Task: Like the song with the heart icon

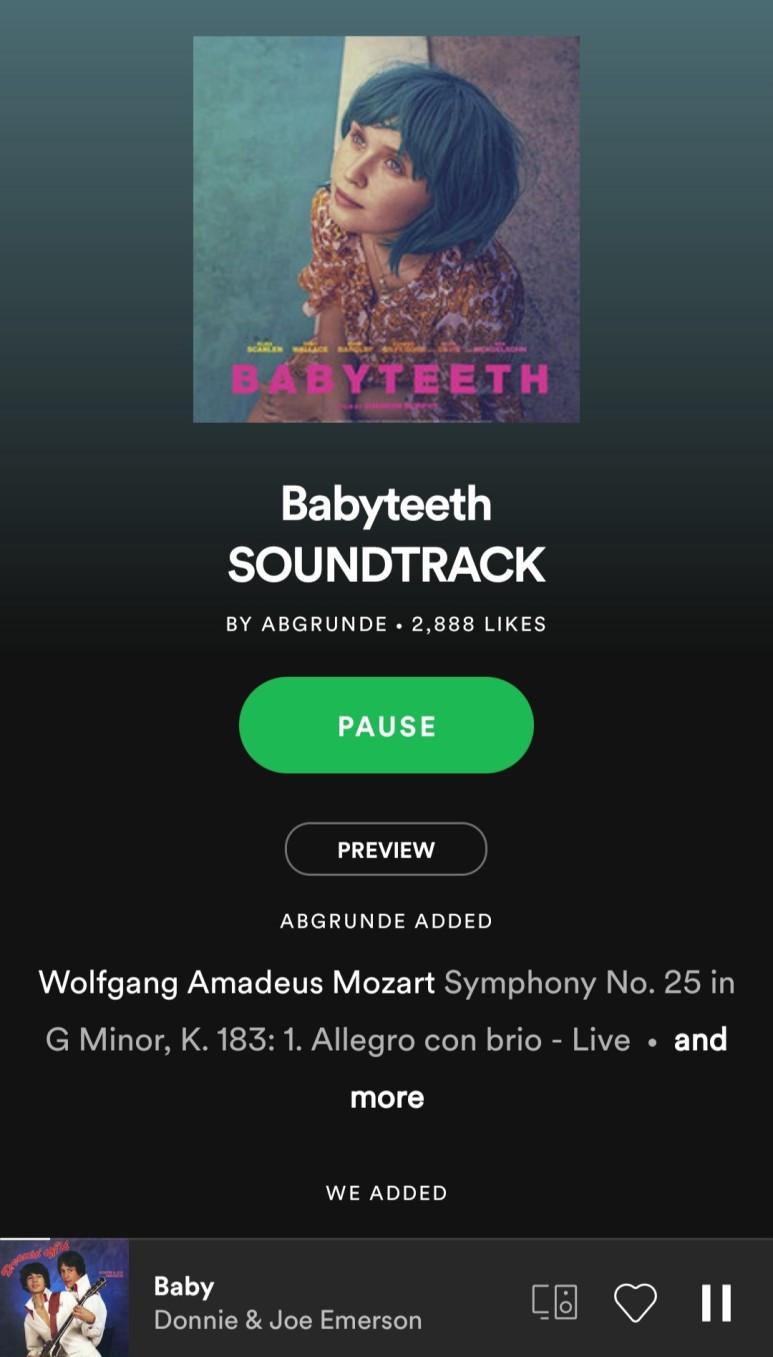Action: pos(635,1303)
